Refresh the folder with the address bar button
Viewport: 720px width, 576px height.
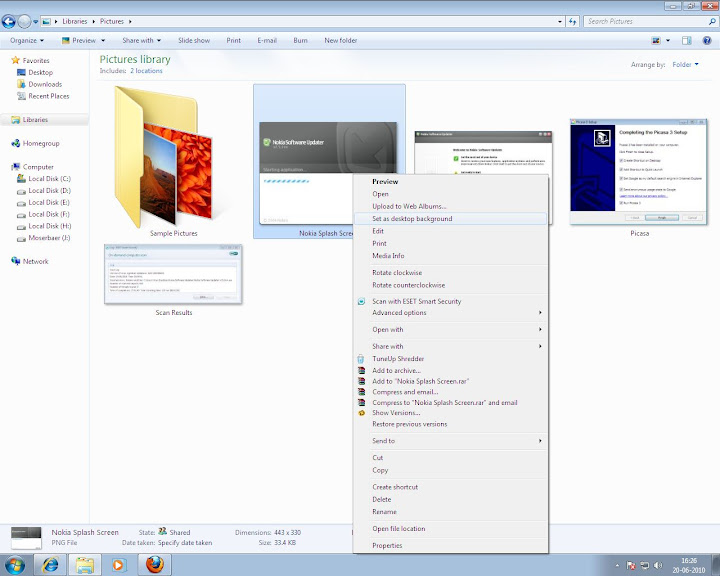(x=573, y=20)
